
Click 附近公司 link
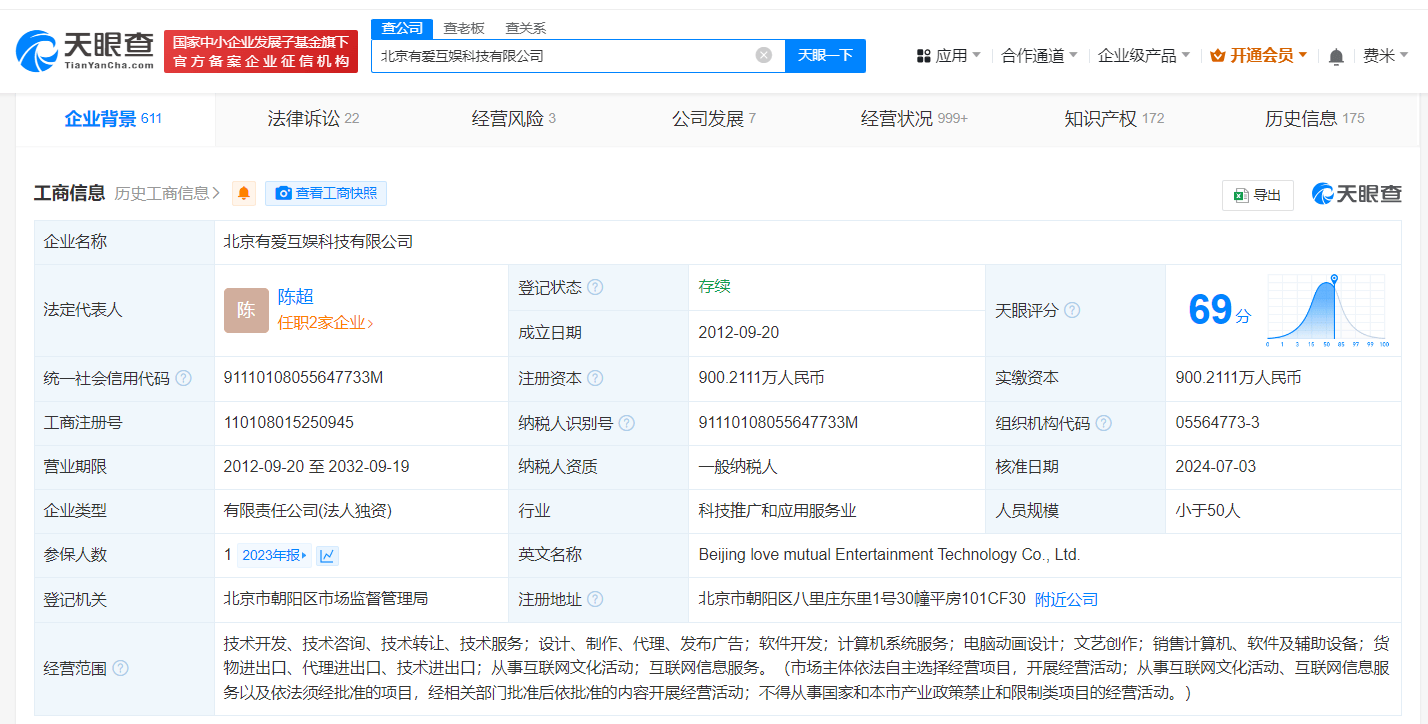(1066, 599)
